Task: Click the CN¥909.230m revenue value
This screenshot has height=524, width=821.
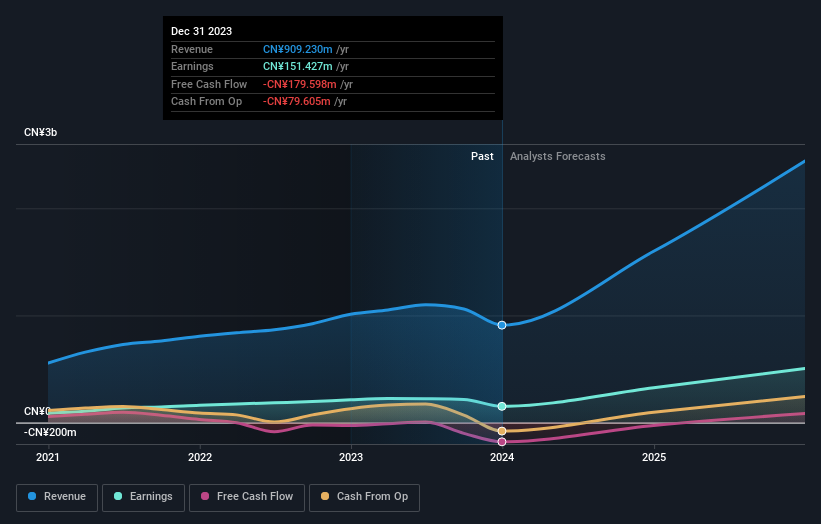Action: coord(297,49)
